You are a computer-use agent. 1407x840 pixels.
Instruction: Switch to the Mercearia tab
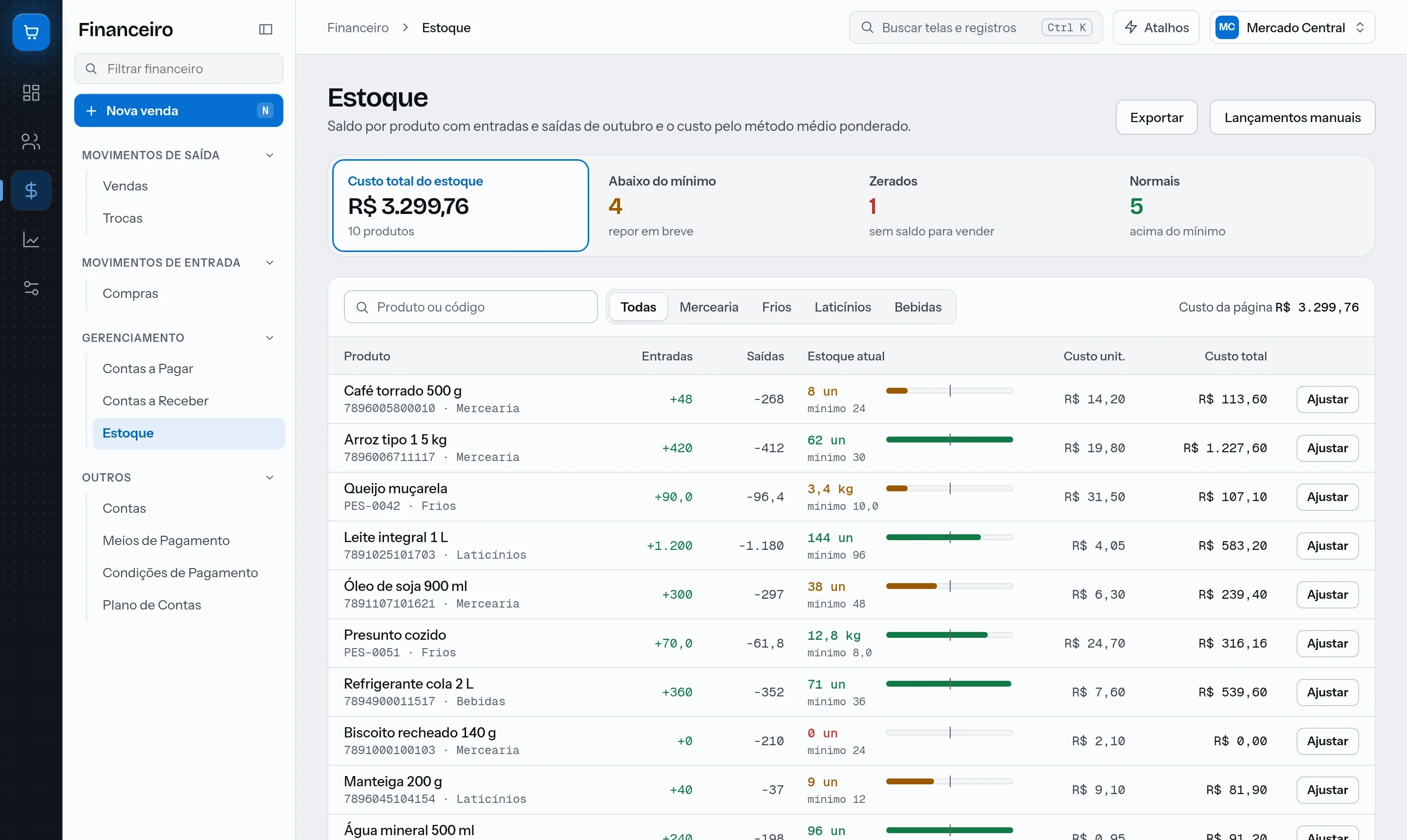point(708,307)
